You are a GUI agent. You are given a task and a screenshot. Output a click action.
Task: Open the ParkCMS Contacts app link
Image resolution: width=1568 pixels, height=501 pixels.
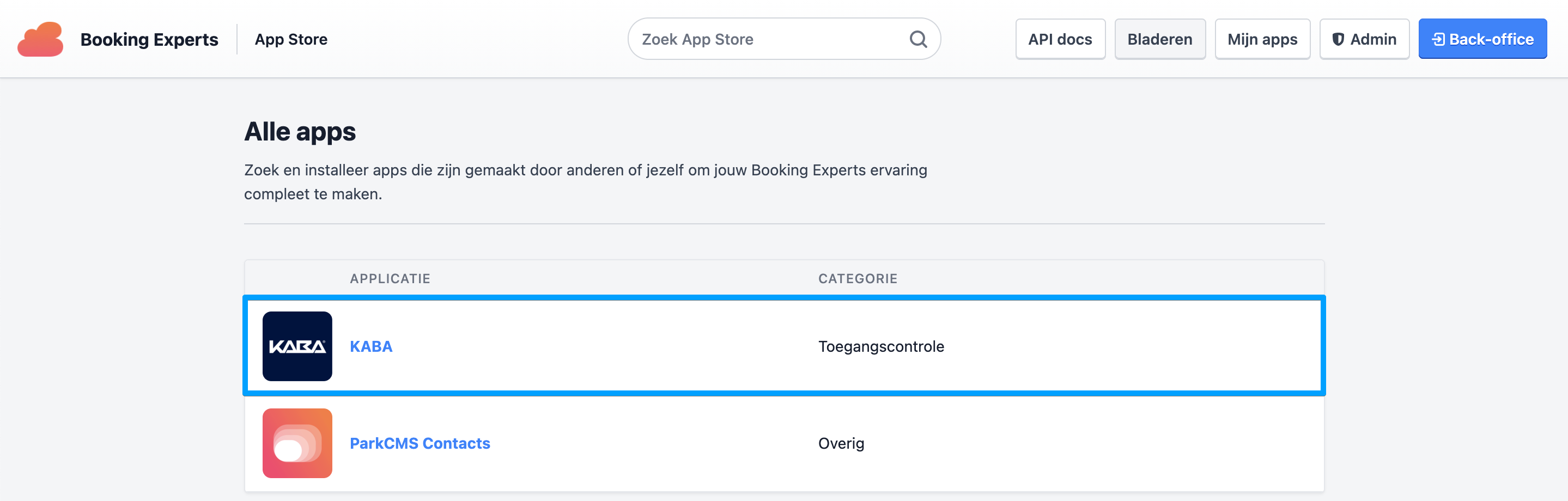coord(420,443)
